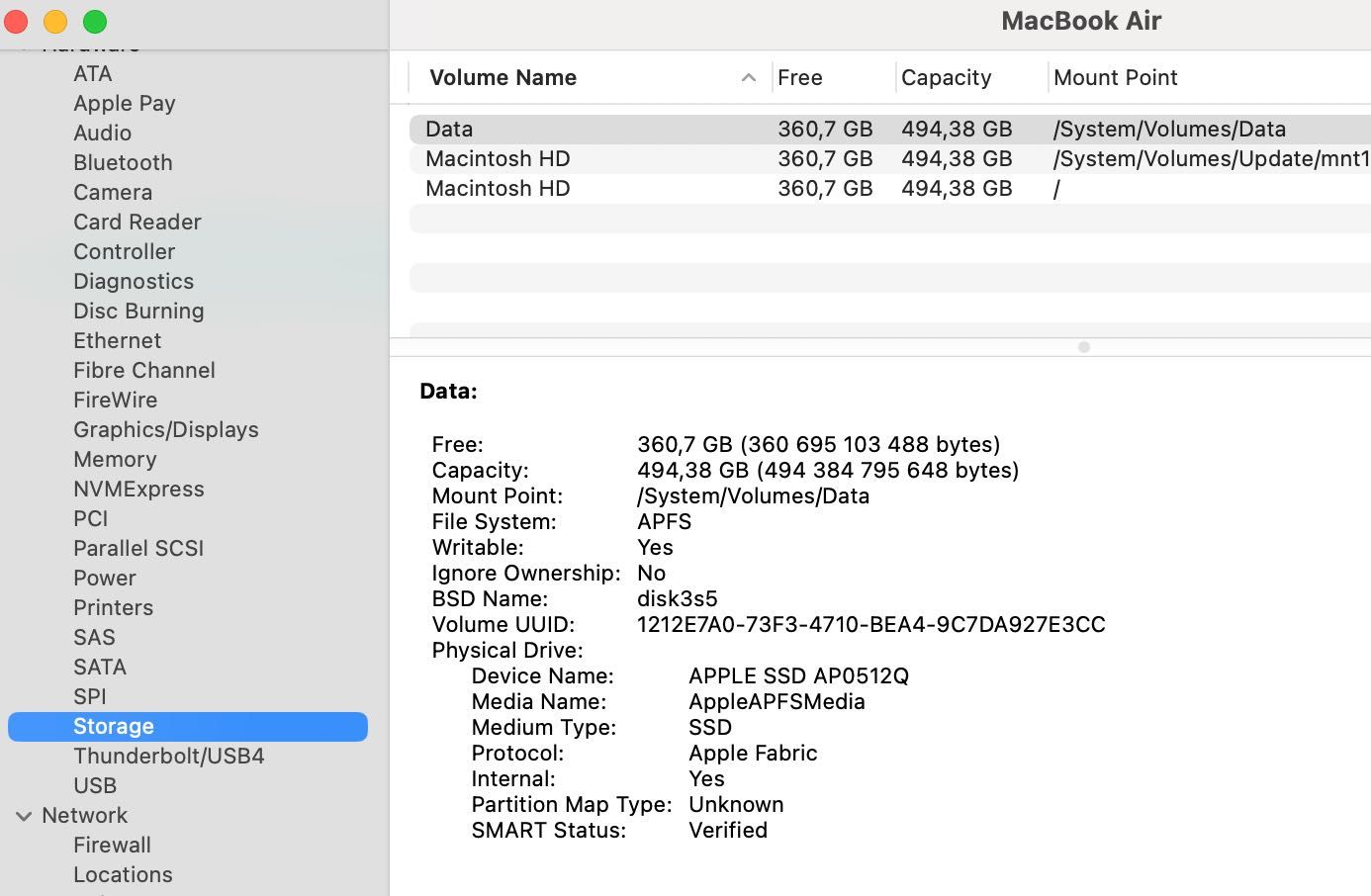The image size is (1371, 896).
Task: Select FireWire in the sidebar
Action: point(116,400)
